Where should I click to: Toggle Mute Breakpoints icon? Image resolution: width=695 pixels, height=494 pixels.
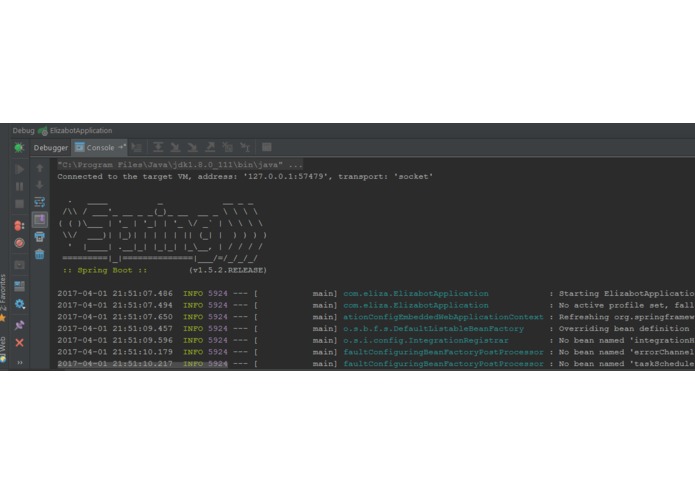tap(20, 243)
